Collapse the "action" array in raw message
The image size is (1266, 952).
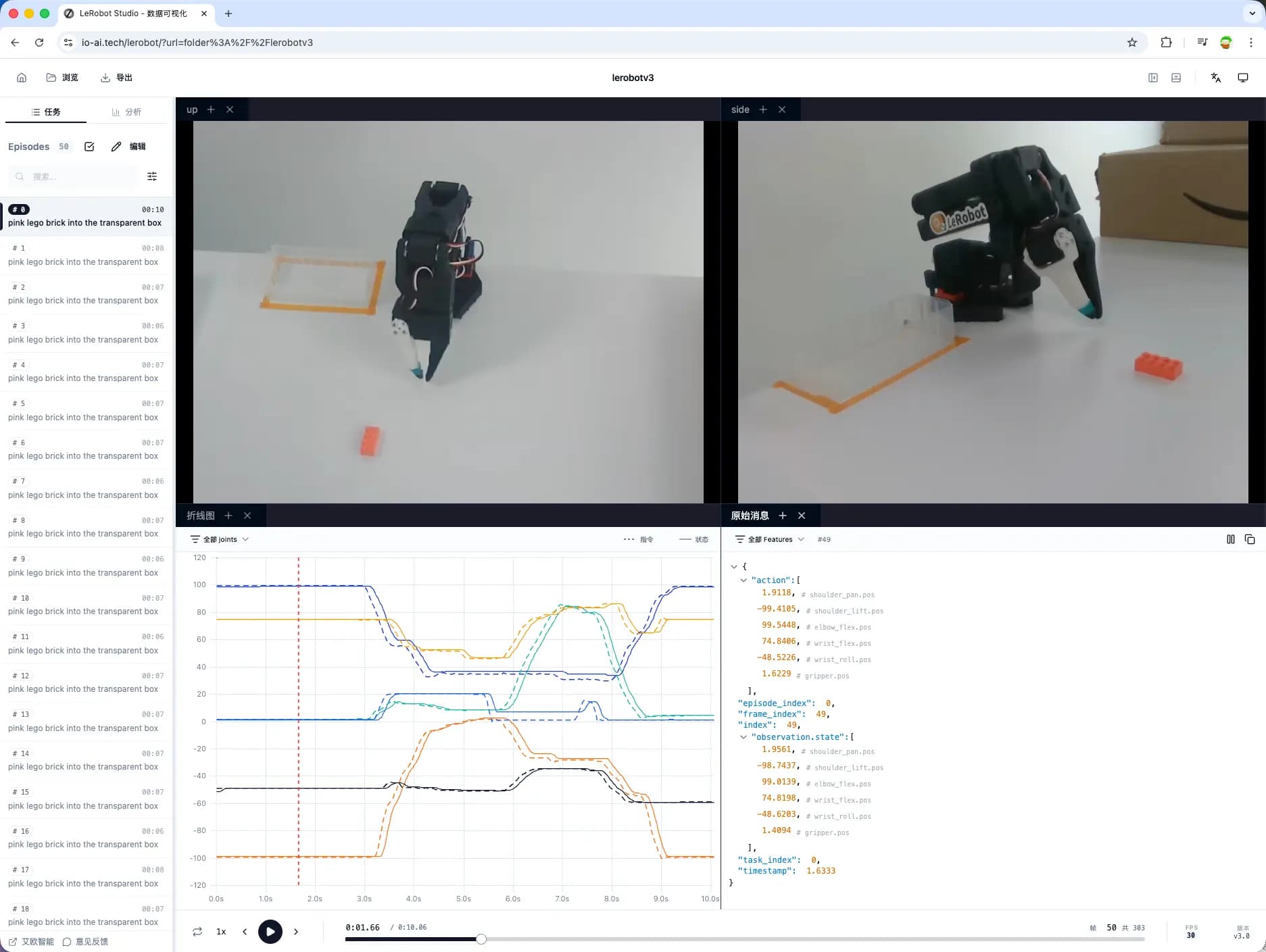coord(744,580)
